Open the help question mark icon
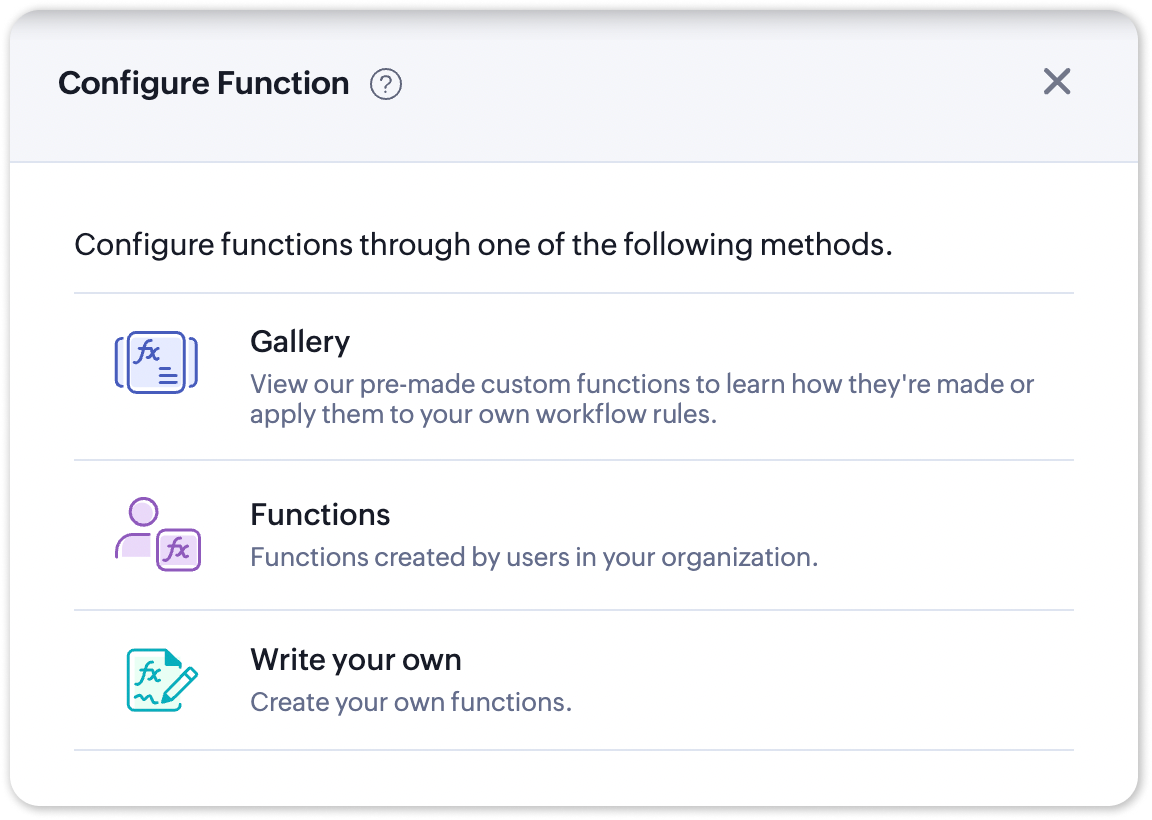 coord(385,84)
